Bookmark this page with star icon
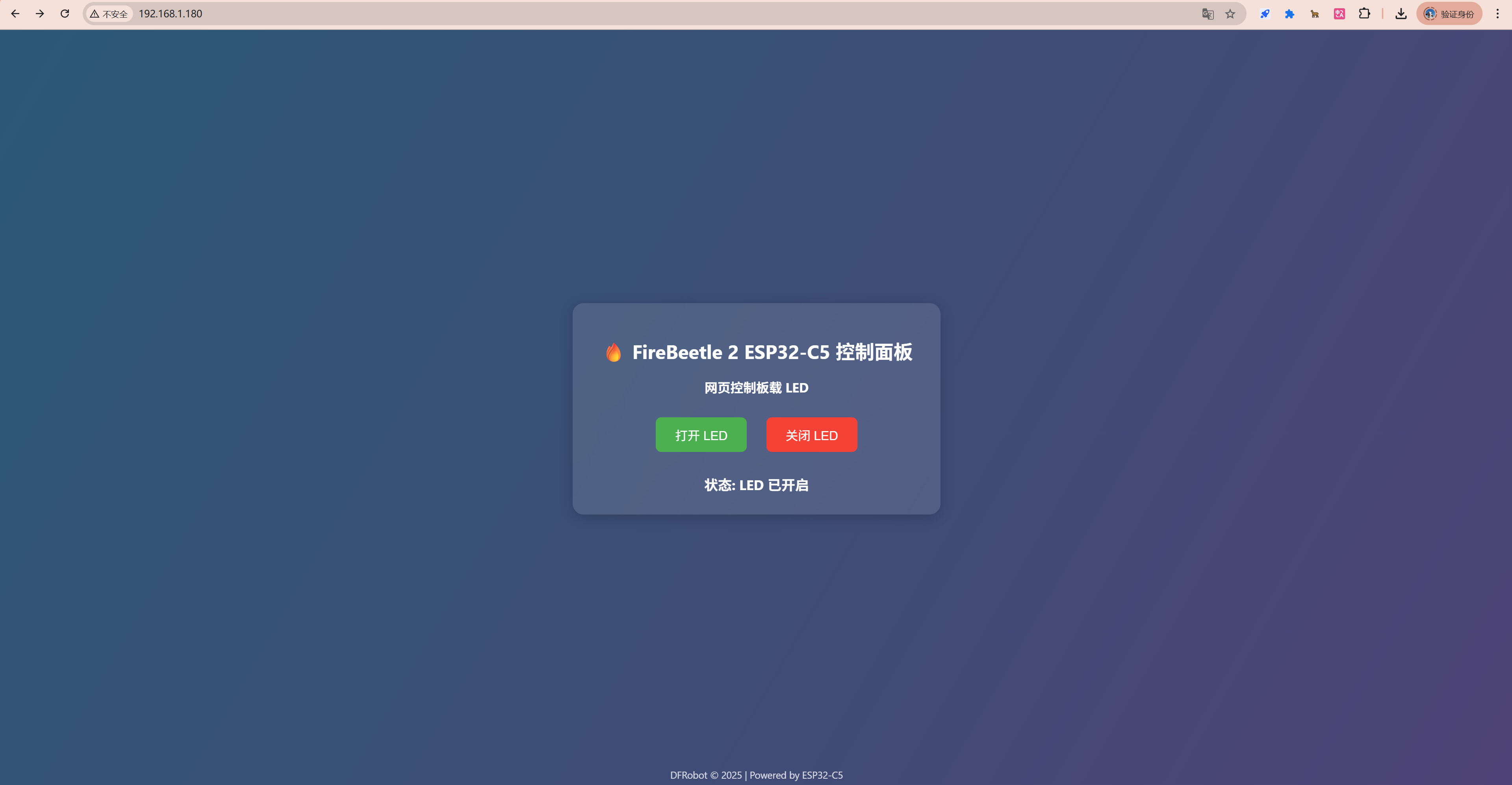The width and height of the screenshot is (1512, 785). click(1230, 13)
